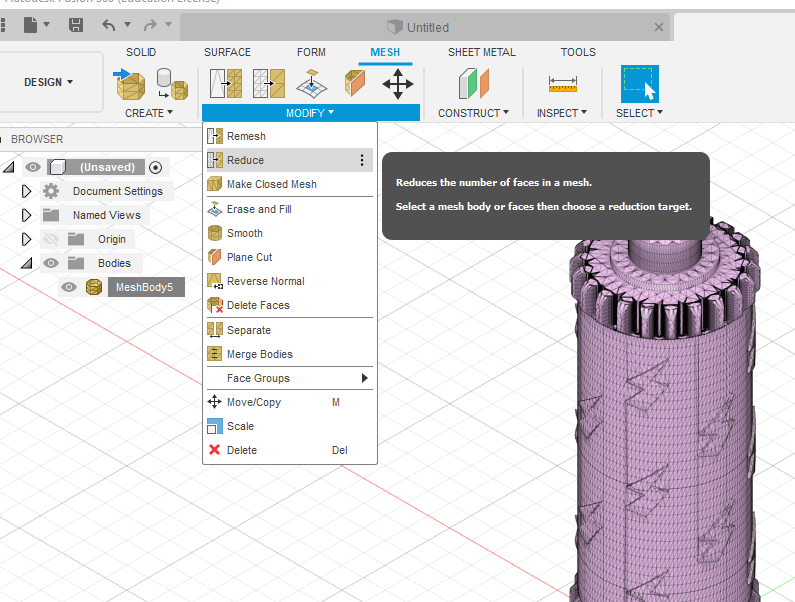Screen dimensions: 795x602
Task: Click the Named Views folder icon
Action: (51, 215)
